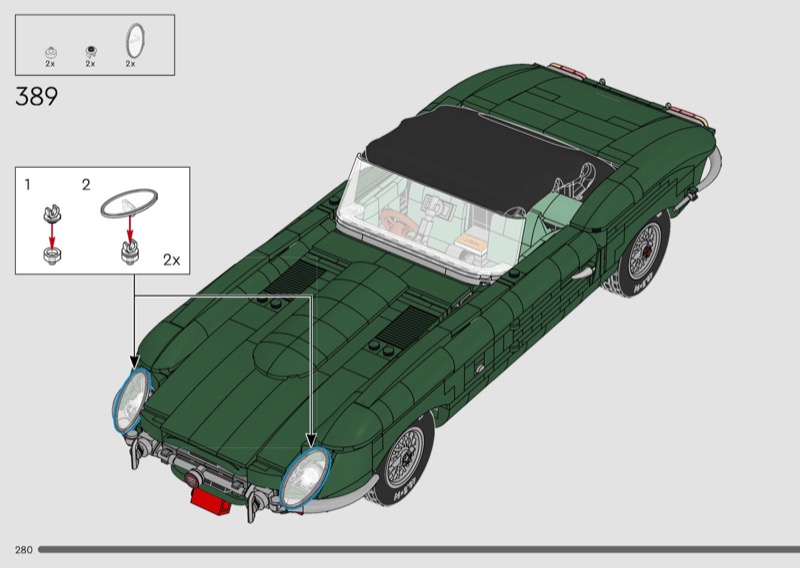This screenshot has width=800, height=568.
Task: Click the 2x count under the black stud part
Action: (x=90, y=64)
